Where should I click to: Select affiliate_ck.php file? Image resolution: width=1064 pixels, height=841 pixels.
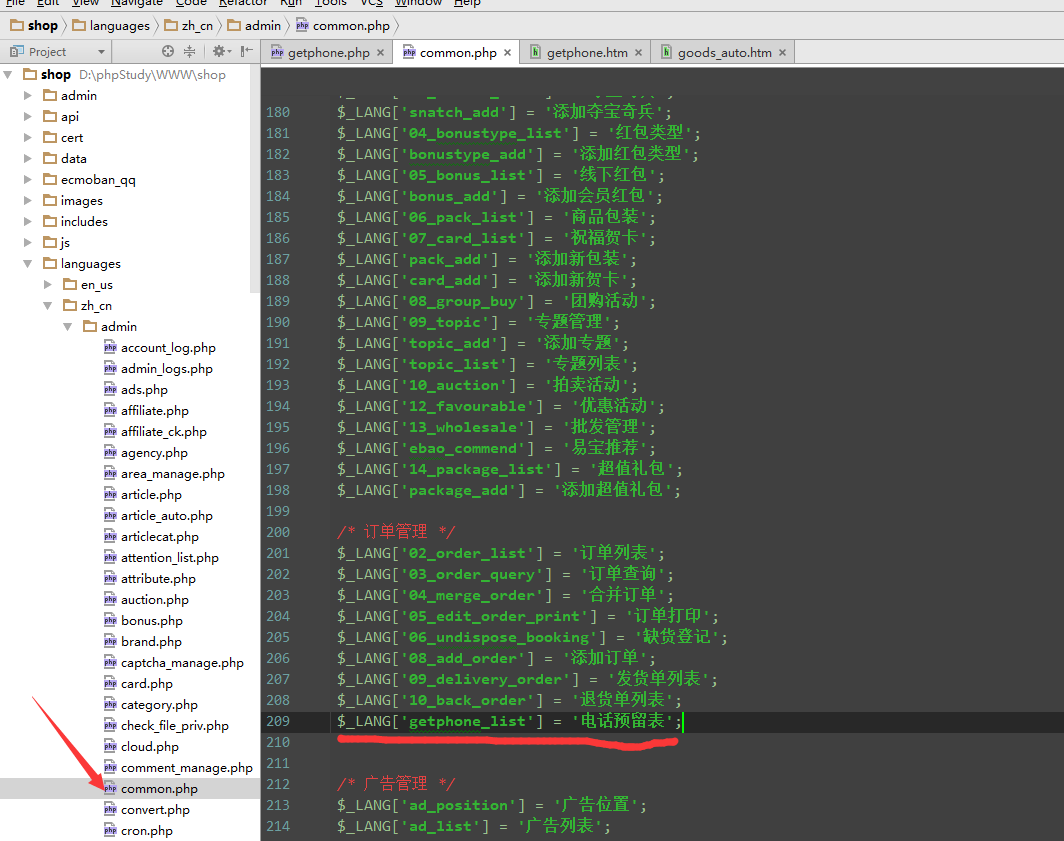click(164, 432)
